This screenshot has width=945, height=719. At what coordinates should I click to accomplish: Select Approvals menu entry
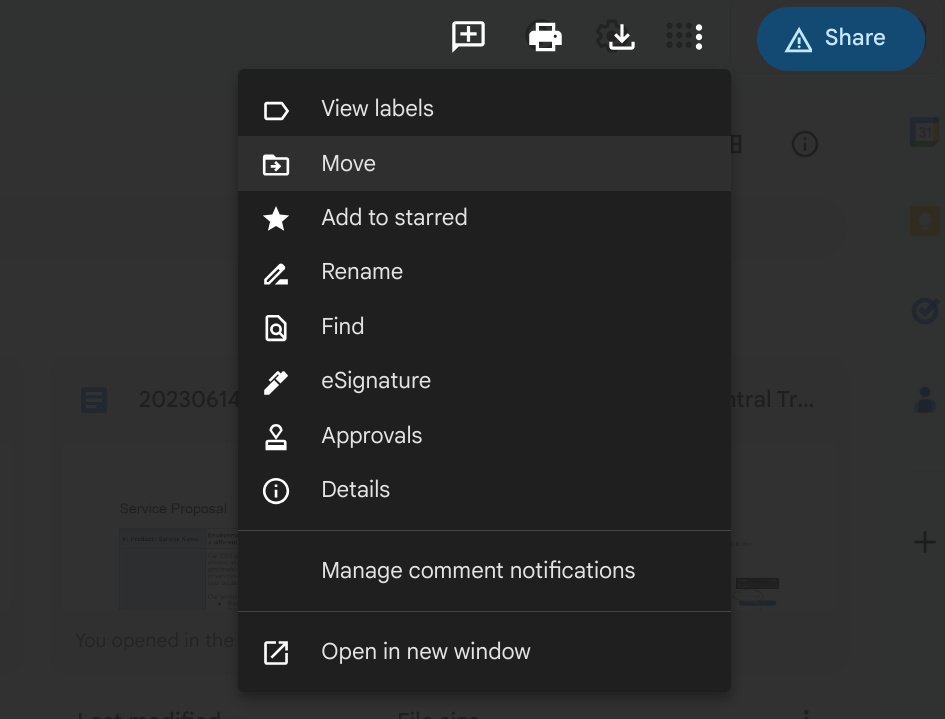(371, 436)
